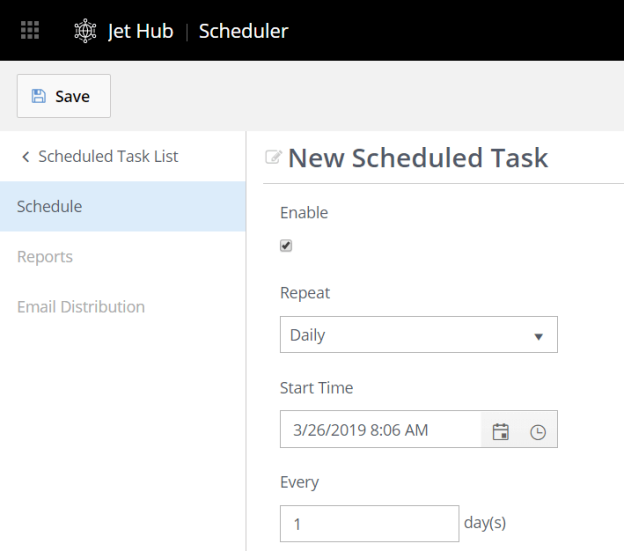Screen dimensions: 624x551
Task: Open the Email Distribution tab
Action: point(81,307)
